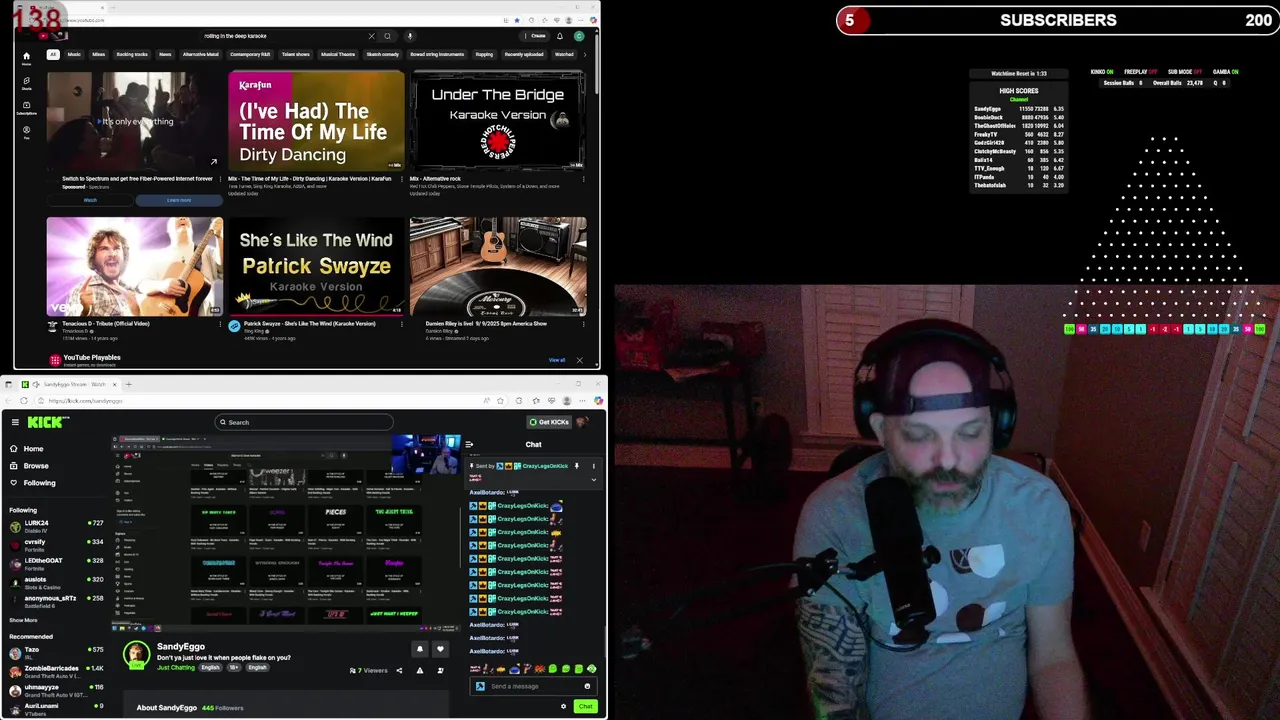Click the YouTube search magnifier button
Screen dimensions: 1280x720
coord(388,36)
